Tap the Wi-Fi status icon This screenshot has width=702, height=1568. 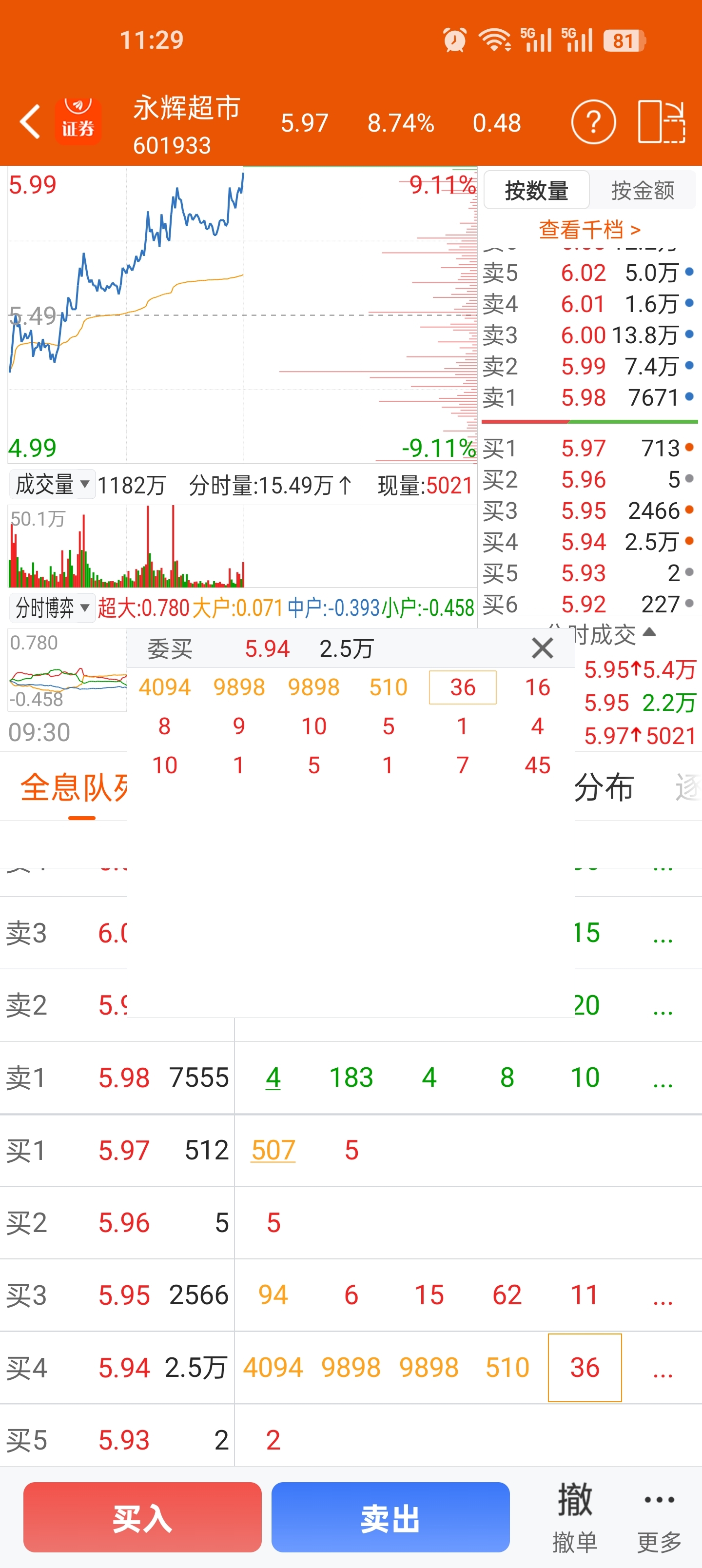[x=494, y=40]
